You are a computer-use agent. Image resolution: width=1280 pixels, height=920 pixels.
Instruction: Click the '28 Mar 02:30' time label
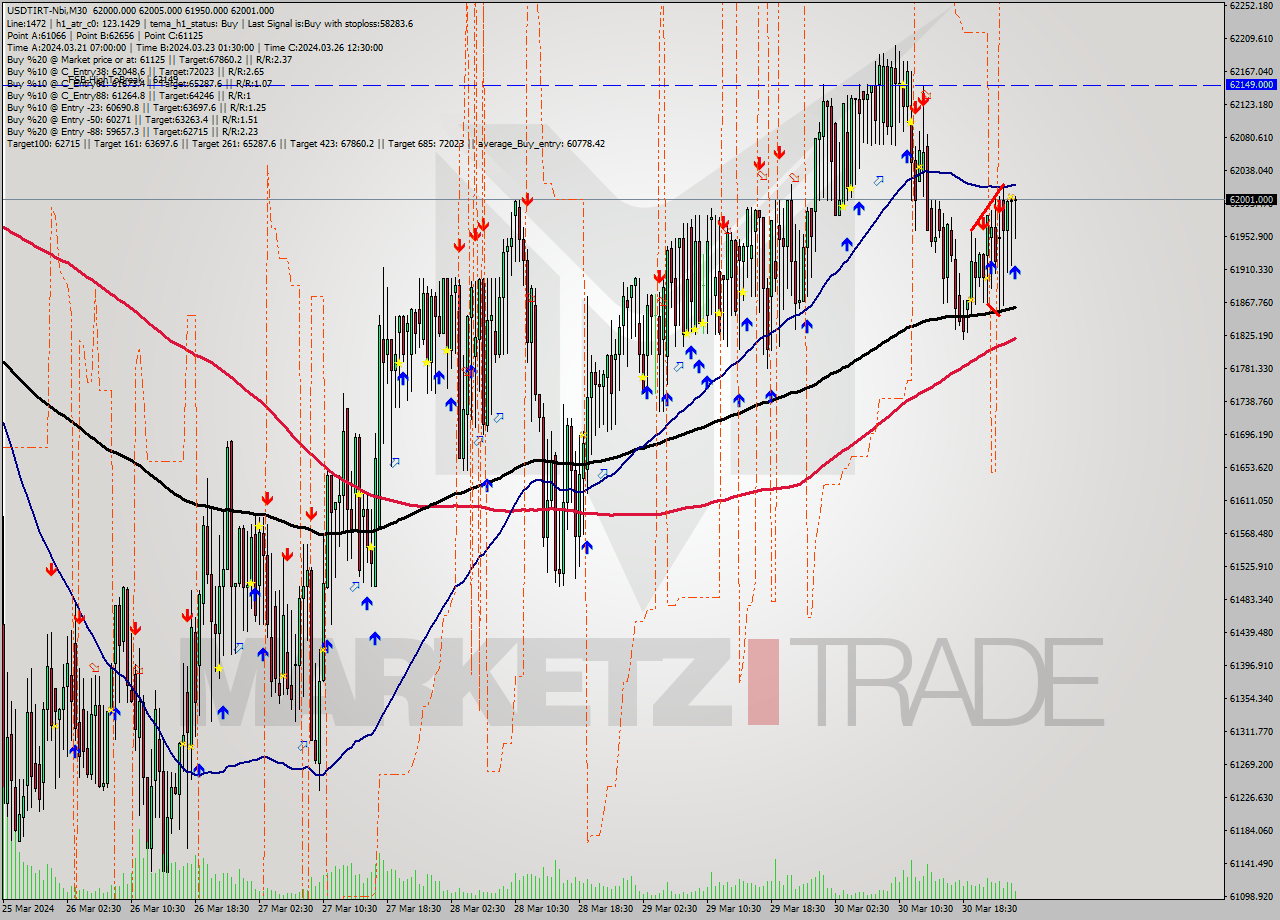478,909
